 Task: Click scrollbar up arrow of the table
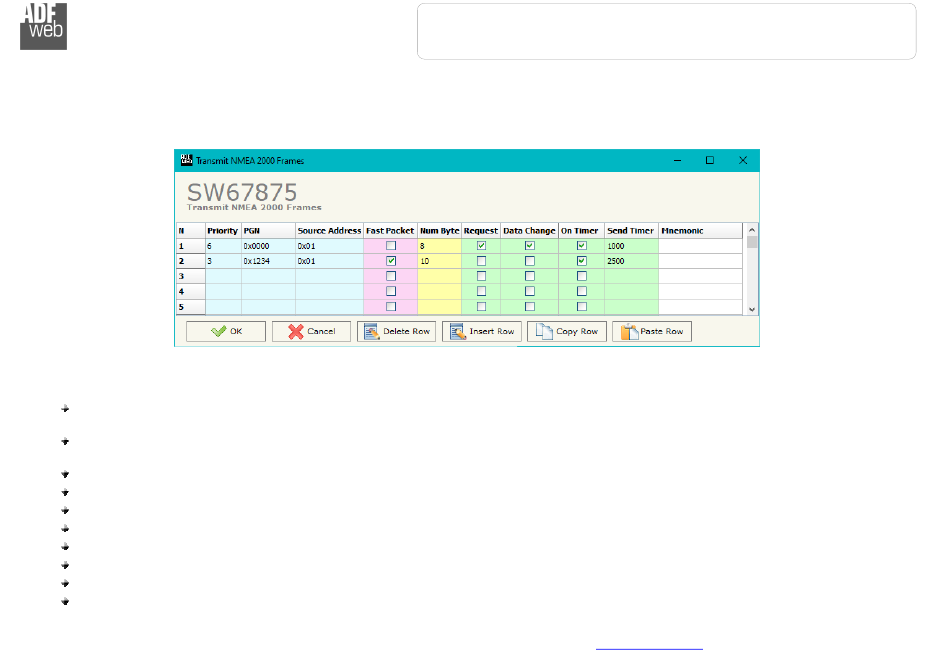[x=752, y=230]
